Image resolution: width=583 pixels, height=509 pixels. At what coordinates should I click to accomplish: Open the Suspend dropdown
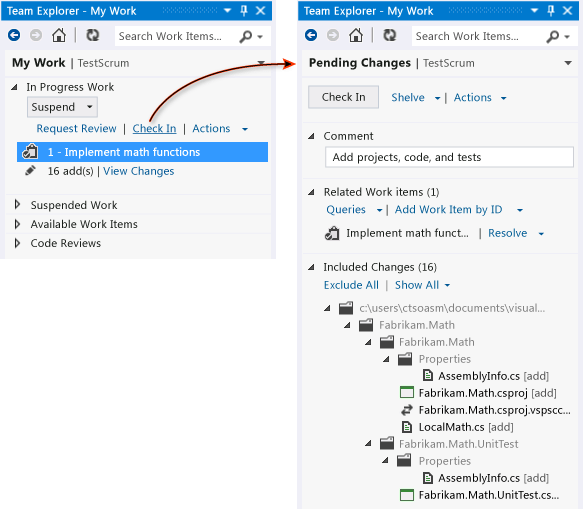tap(62, 107)
